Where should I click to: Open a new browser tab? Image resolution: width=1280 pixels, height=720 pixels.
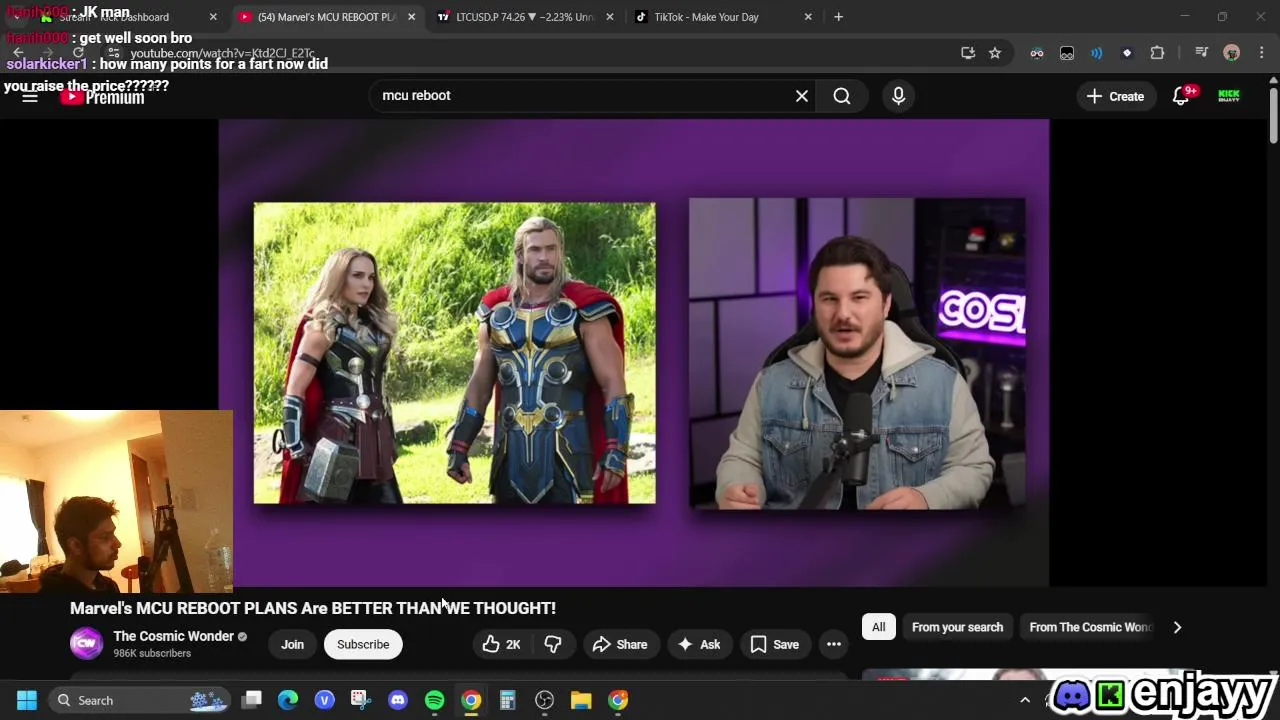838,17
